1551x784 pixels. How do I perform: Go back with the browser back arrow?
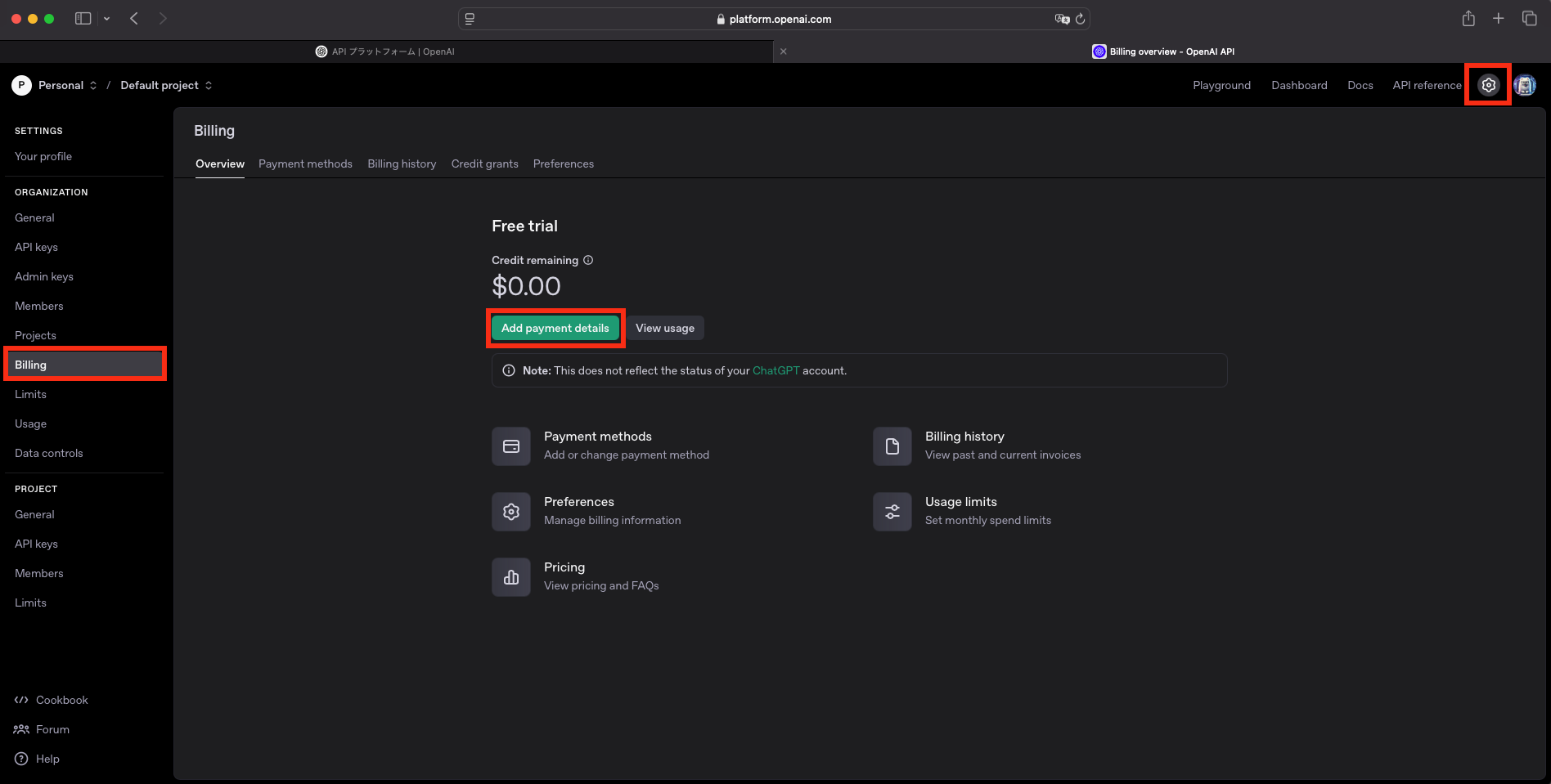[x=134, y=19]
